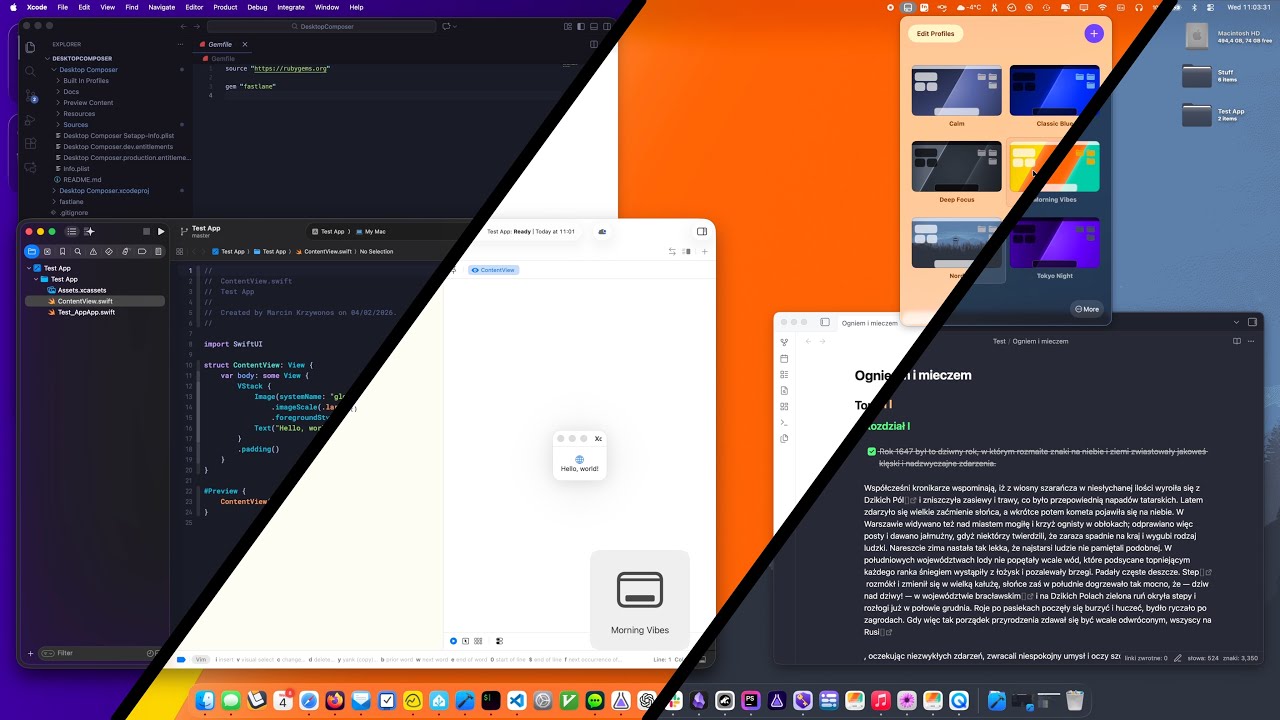This screenshot has width=1280, height=720.
Task: Click the sparkle coding assistant icon
Action: pos(89,232)
